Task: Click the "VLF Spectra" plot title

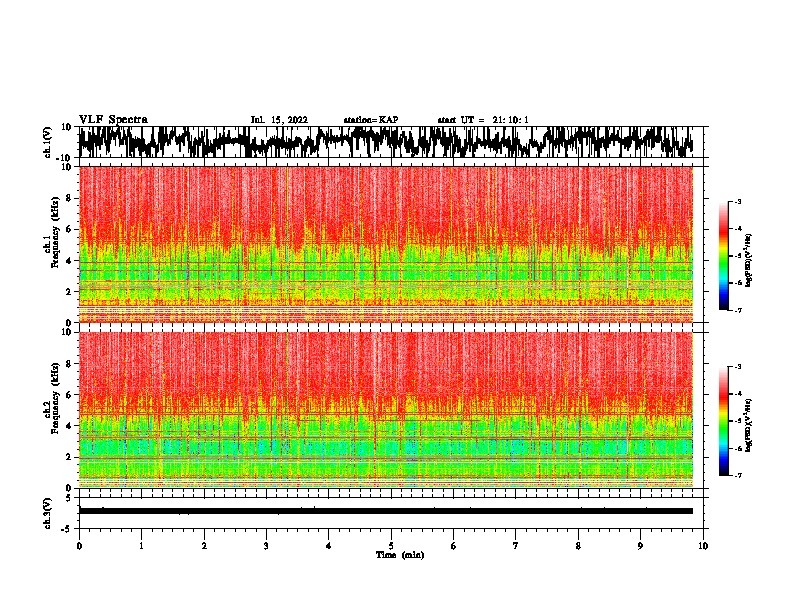Action: click(x=113, y=119)
